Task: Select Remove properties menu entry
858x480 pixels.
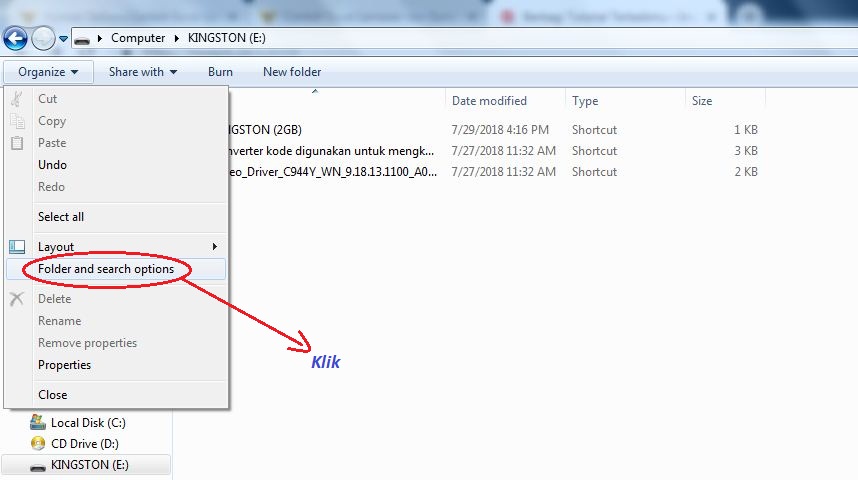Action: click(x=115, y=343)
